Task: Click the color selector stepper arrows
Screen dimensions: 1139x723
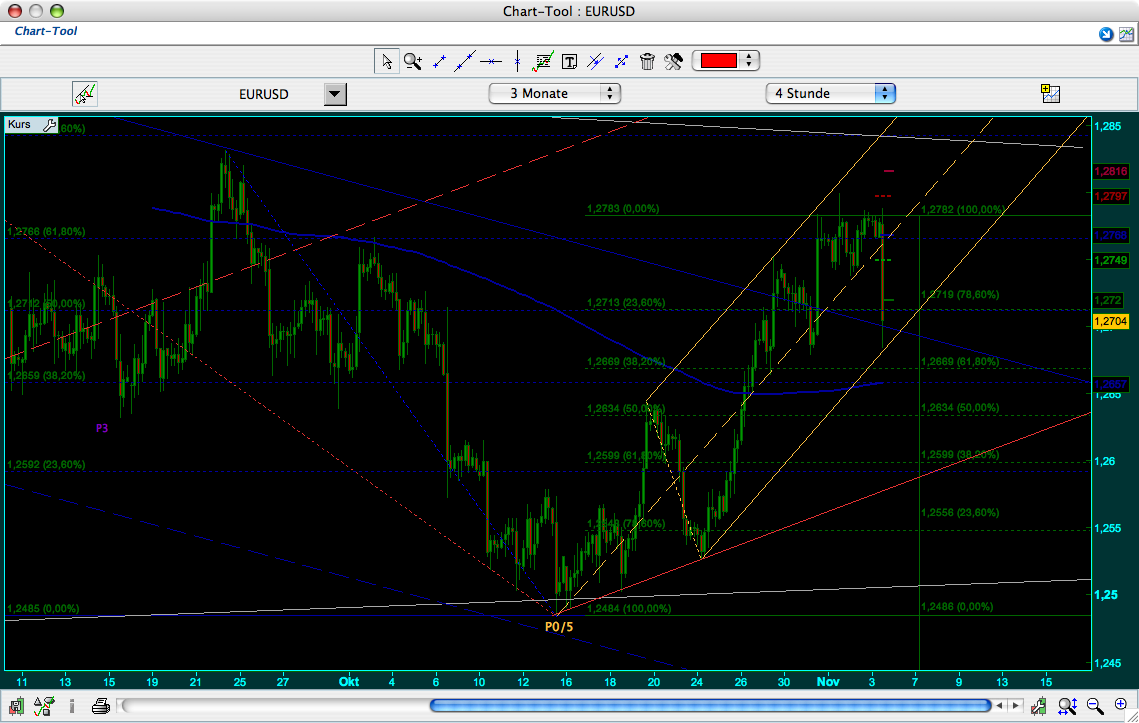Action: [749, 60]
